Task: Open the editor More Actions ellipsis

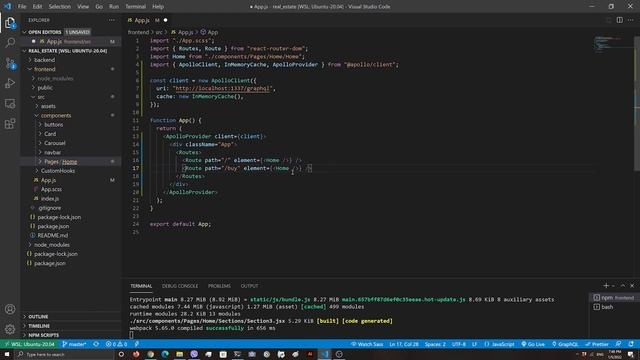Action: click(631, 20)
